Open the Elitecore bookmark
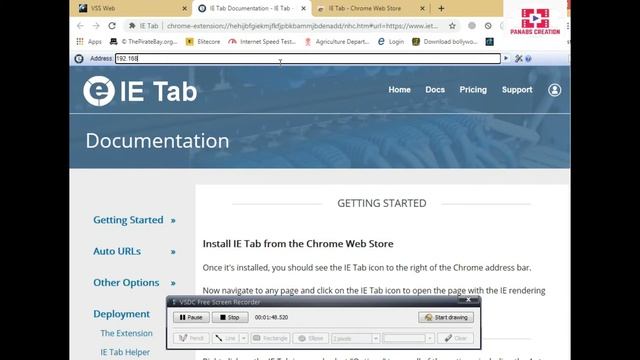Image resolution: width=640 pixels, height=360 pixels. click(203, 42)
